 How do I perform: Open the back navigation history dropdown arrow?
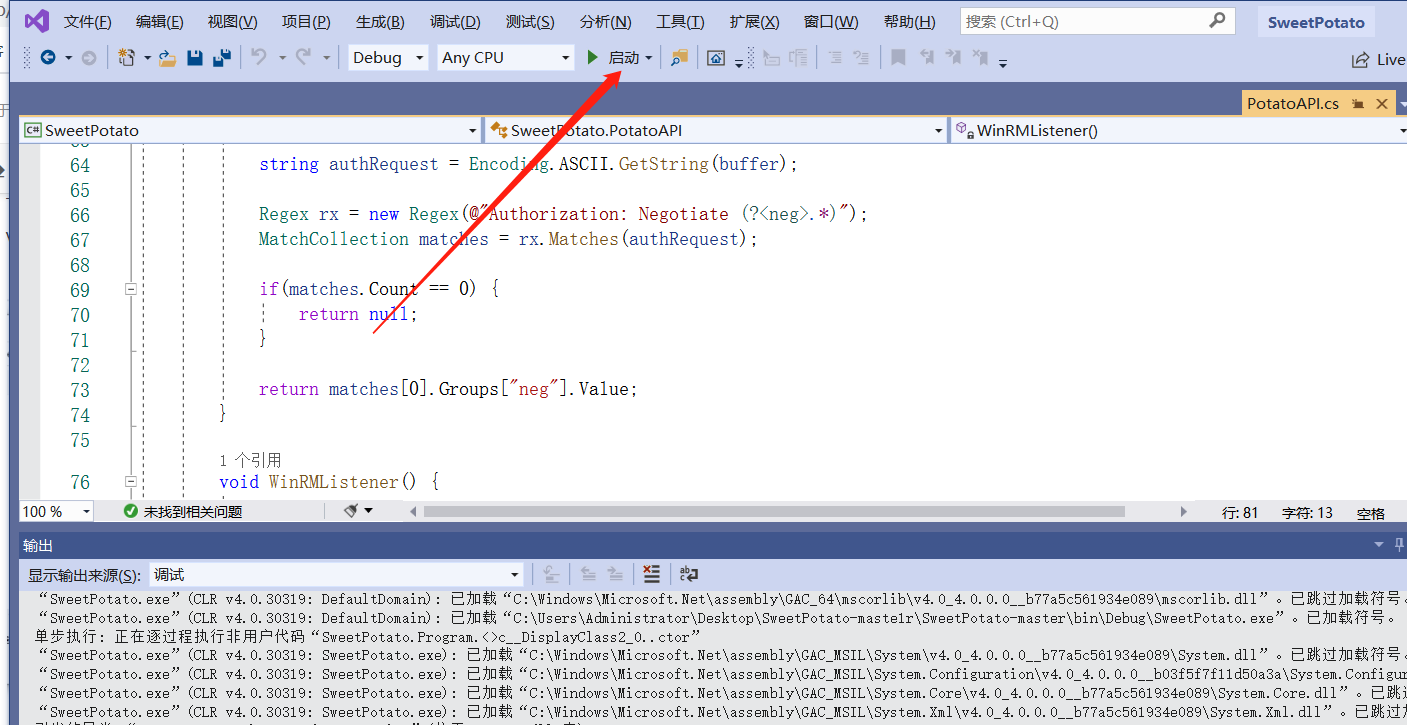(68, 58)
